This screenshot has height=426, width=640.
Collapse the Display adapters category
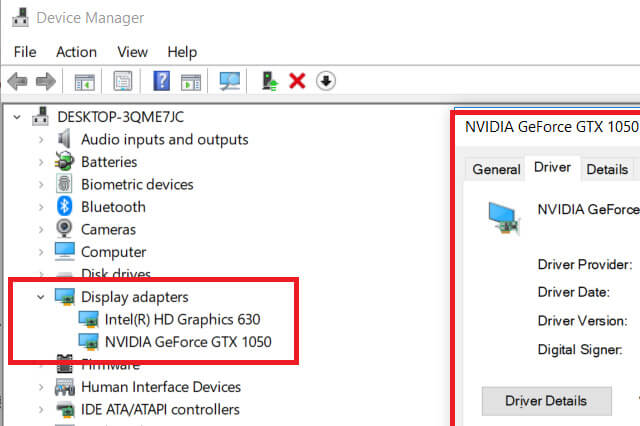point(41,297)
